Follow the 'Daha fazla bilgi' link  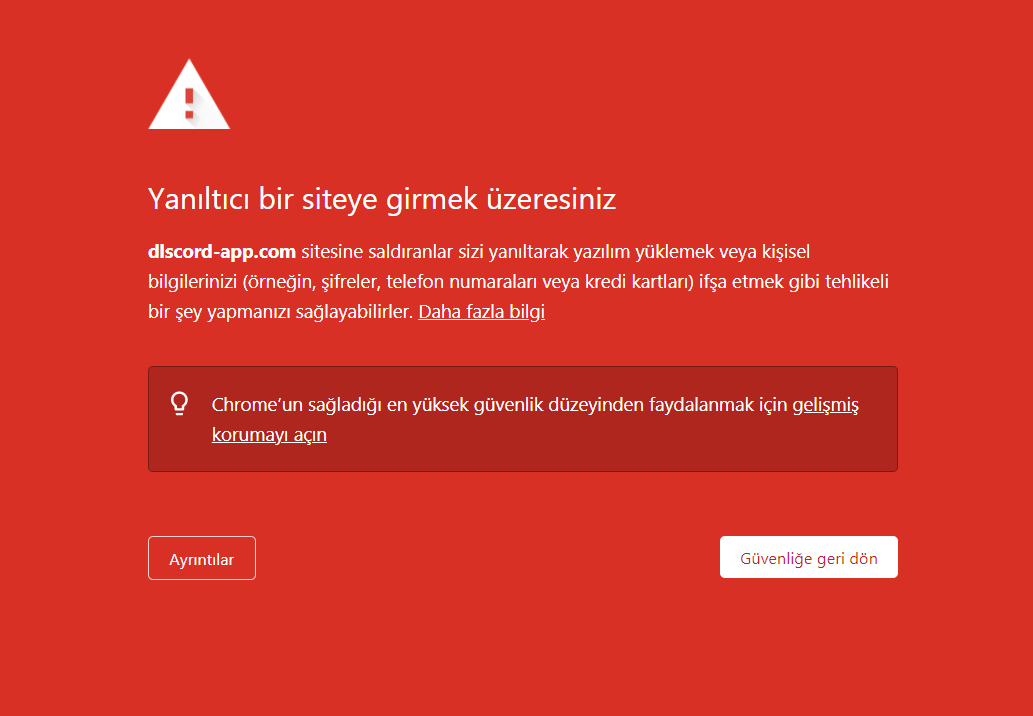click(x=482, y=312)
